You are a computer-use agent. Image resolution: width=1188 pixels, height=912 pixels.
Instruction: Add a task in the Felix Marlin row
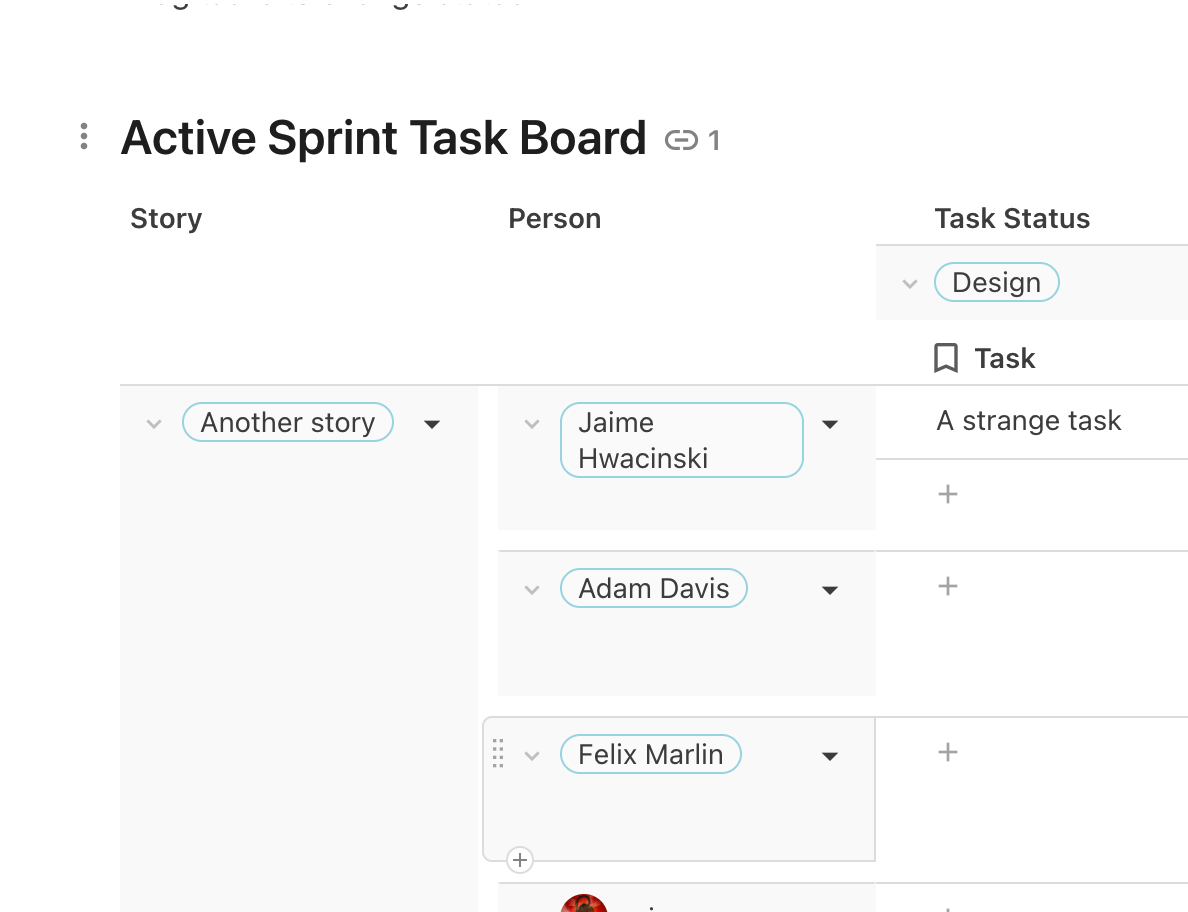[948, 752]
